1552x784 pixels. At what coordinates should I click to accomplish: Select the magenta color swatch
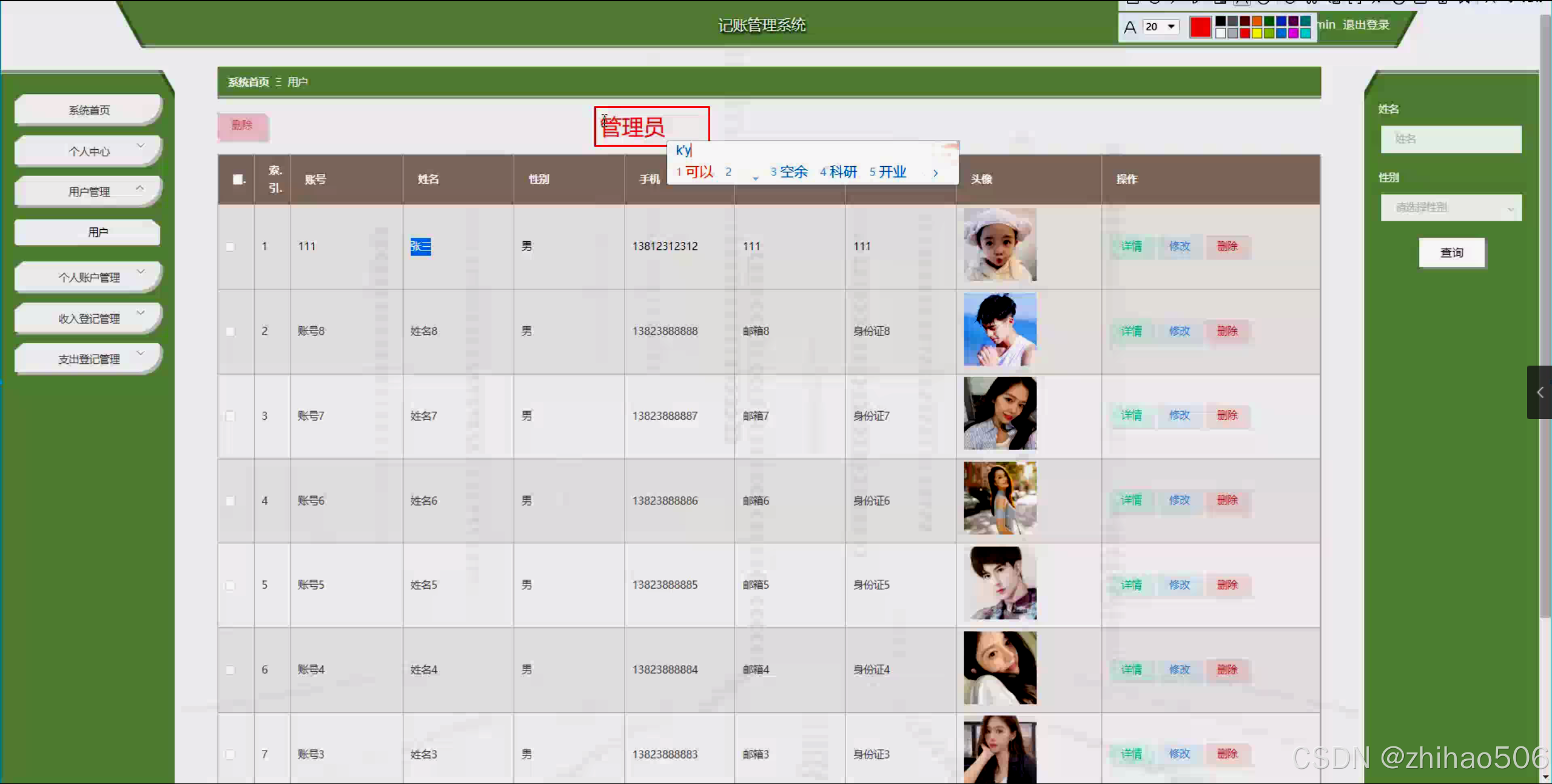pyautogui.click(x=1293, y=34)
